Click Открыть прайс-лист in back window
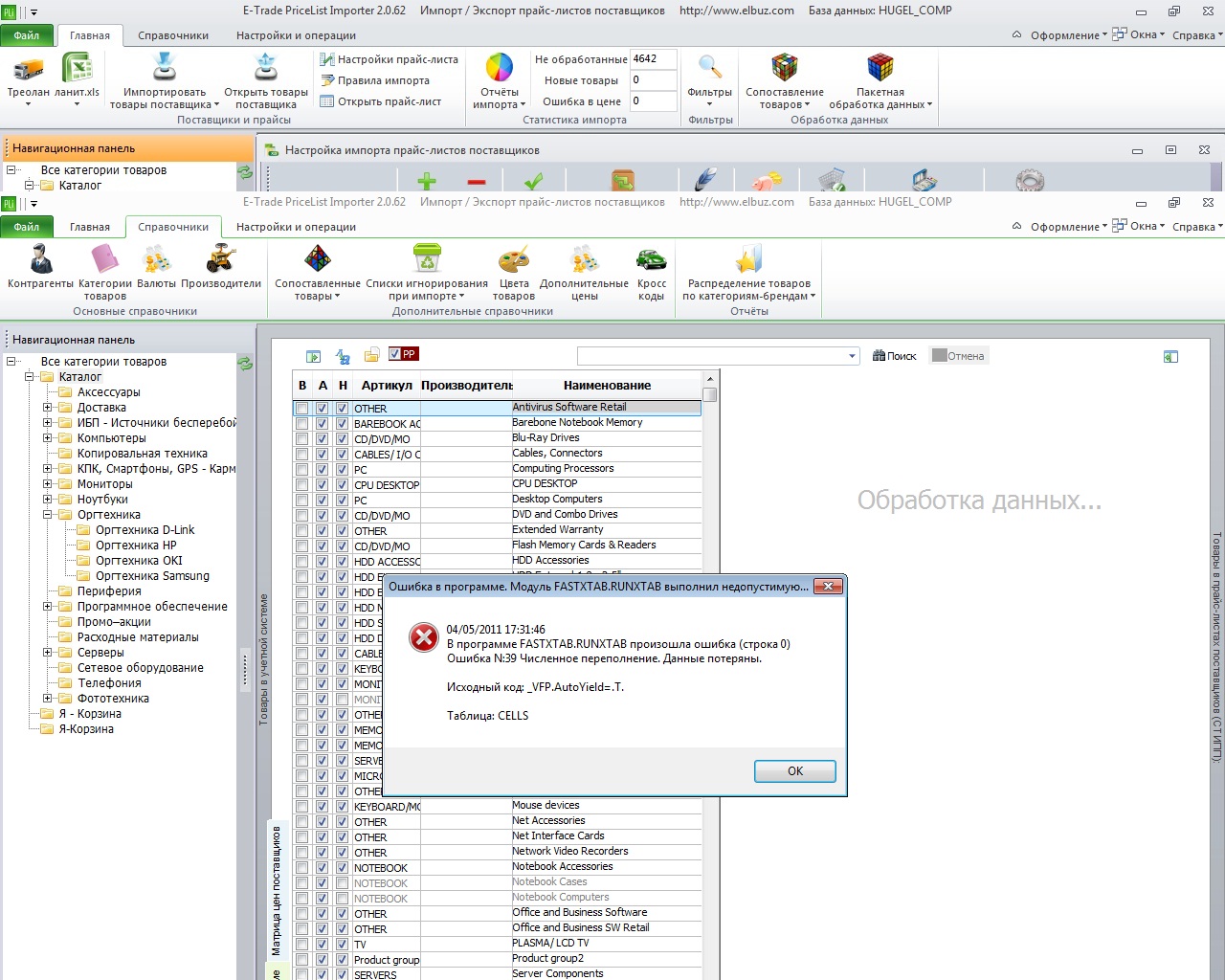This screenshot has width=1225, height=980. pyautogui.click(x=380, y=101)
